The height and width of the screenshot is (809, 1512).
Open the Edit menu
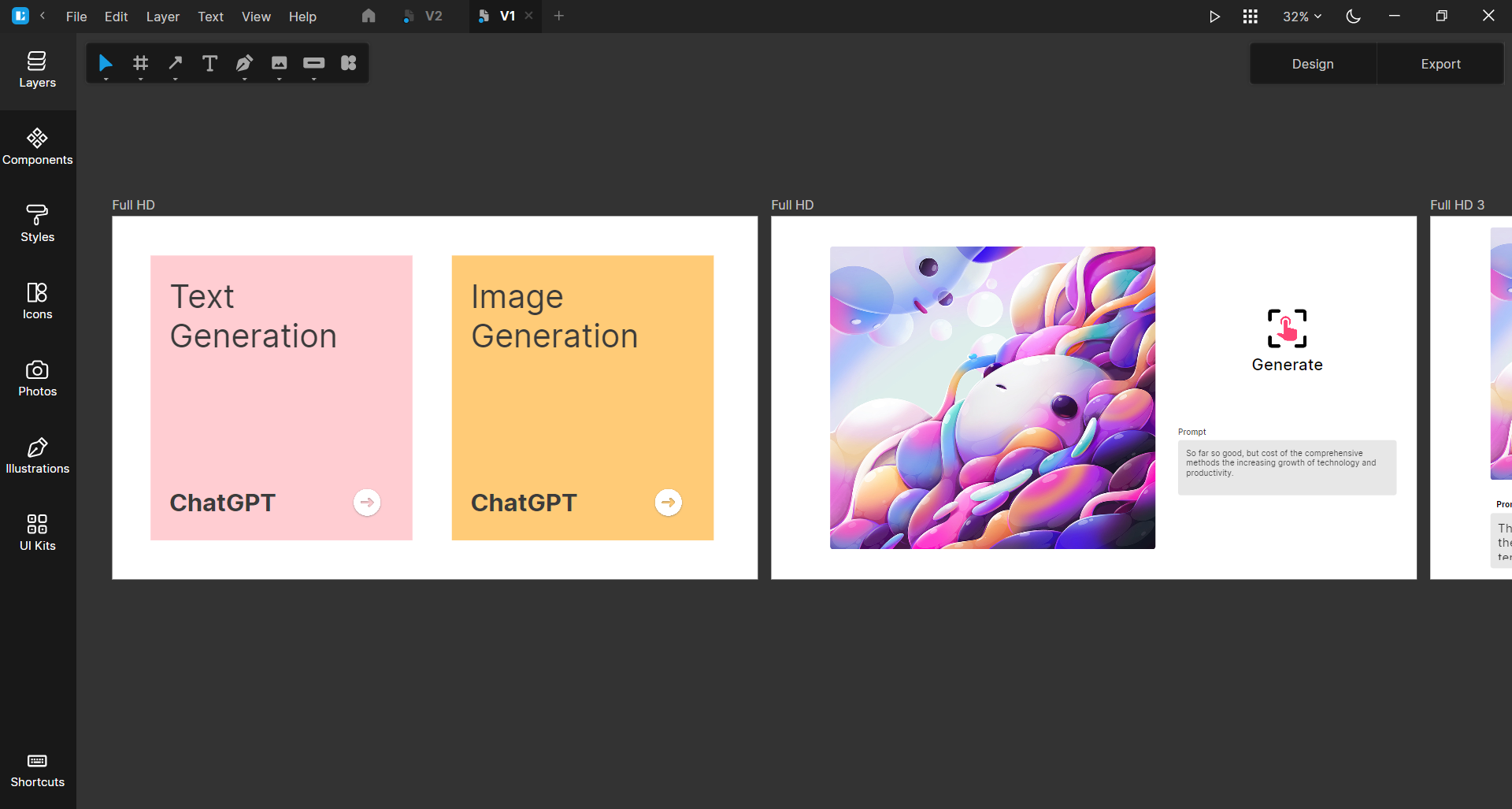click(116, 17)
